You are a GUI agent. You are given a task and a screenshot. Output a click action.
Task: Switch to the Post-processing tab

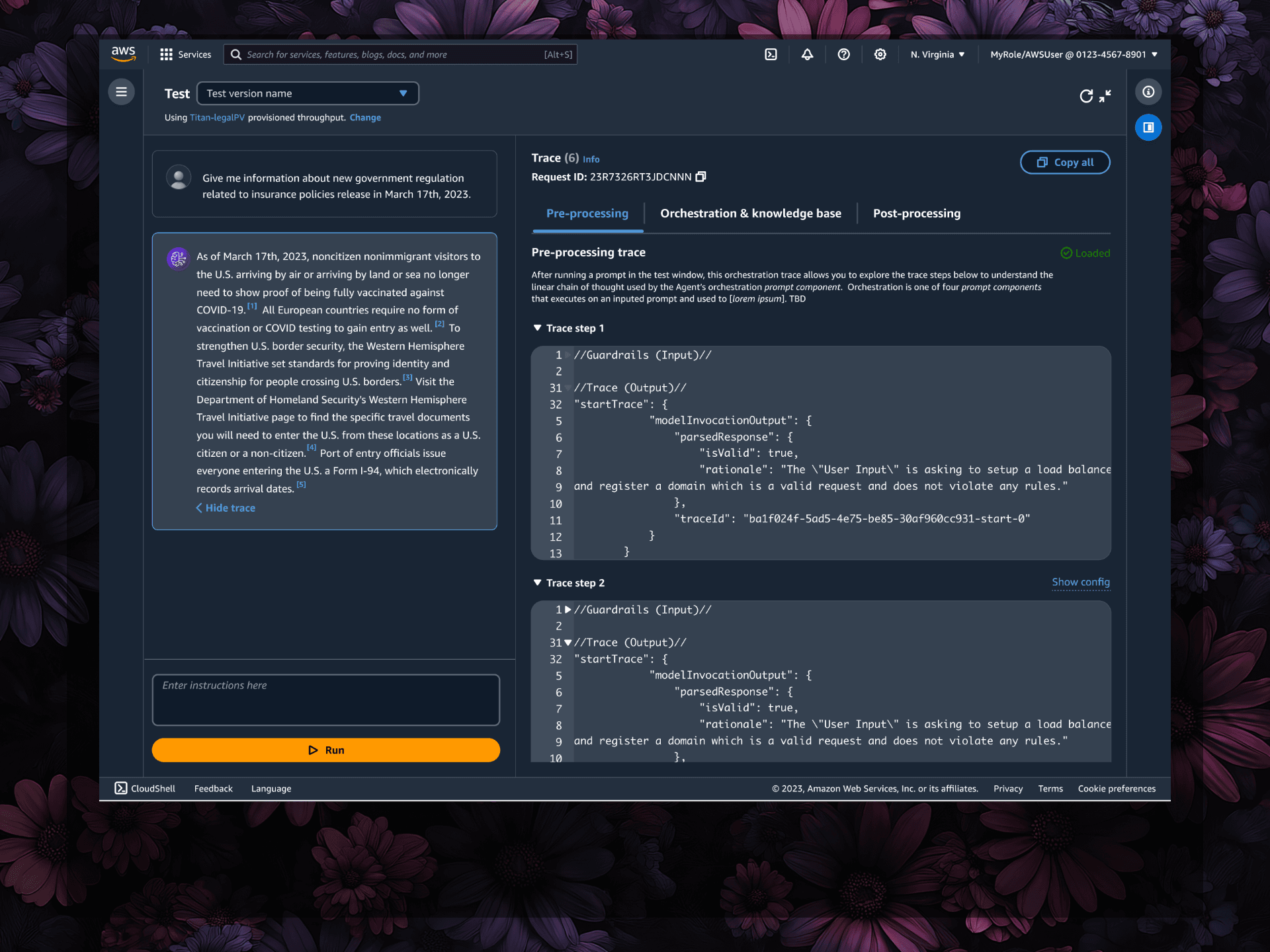[917, 214]
